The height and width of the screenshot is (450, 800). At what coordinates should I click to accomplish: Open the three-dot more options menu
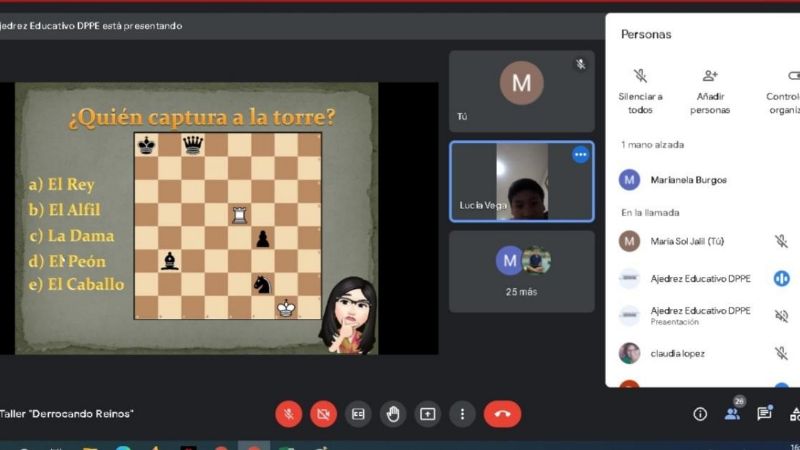(x=462, y=414)
